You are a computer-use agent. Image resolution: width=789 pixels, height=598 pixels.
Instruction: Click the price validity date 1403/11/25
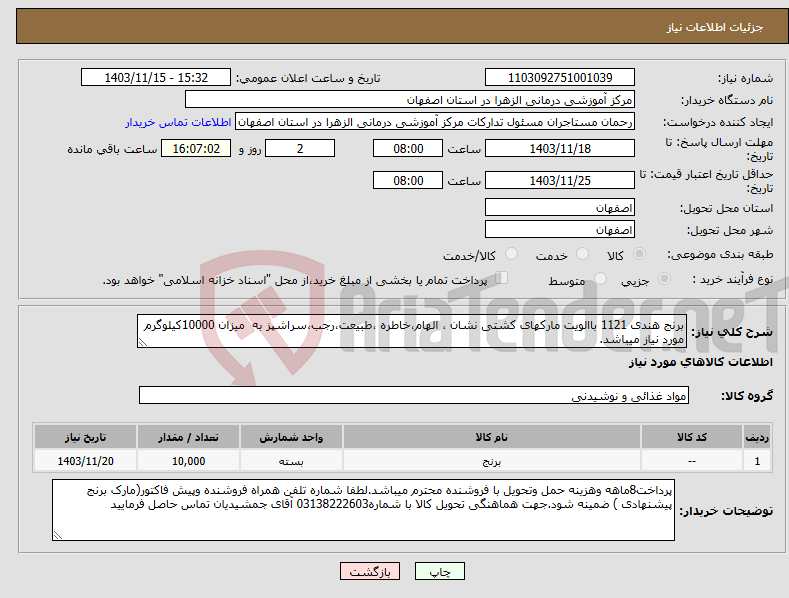click(x=560, y=180)
